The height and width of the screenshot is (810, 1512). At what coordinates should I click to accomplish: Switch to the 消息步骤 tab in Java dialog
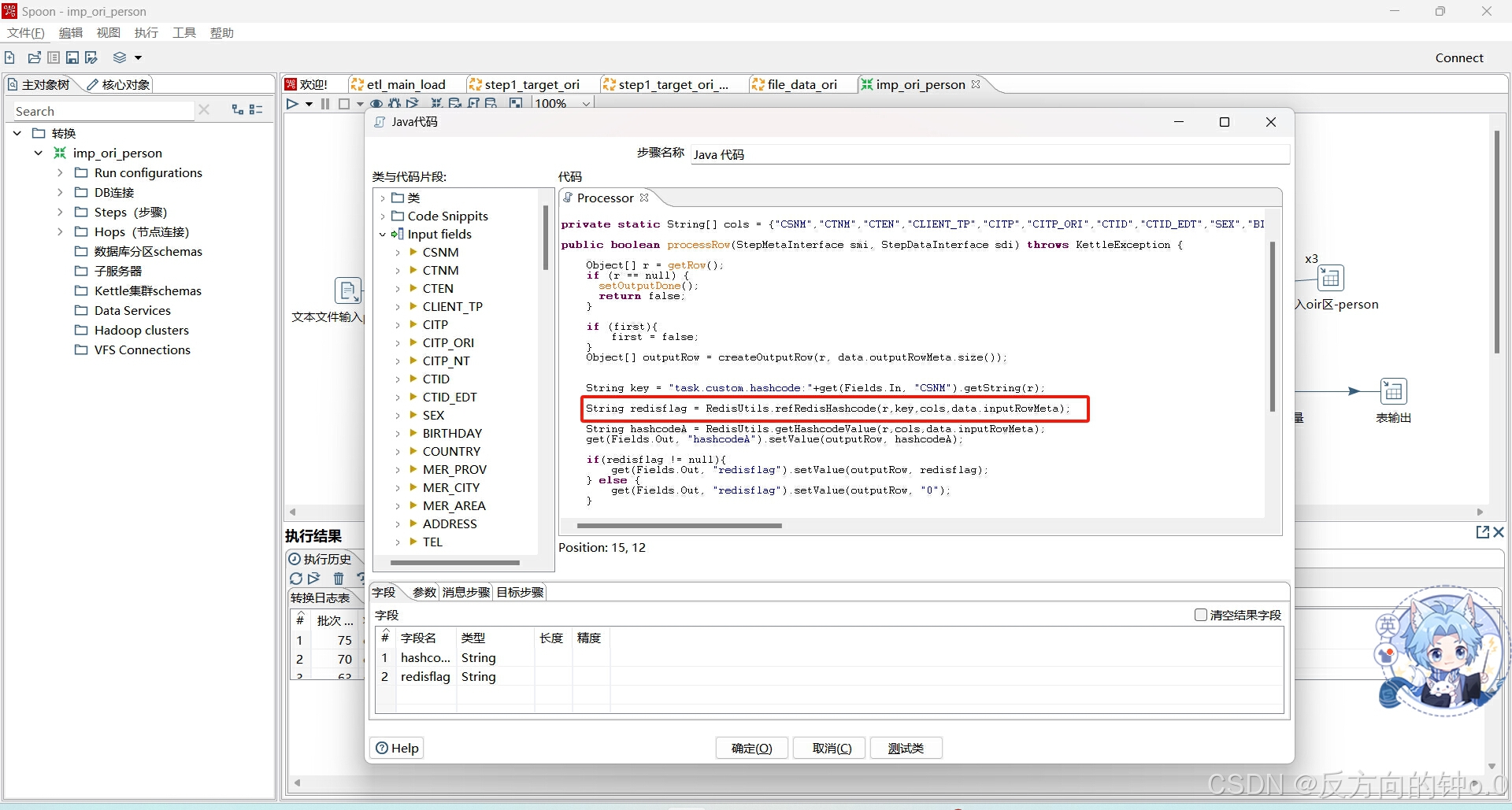coord(465,592)
